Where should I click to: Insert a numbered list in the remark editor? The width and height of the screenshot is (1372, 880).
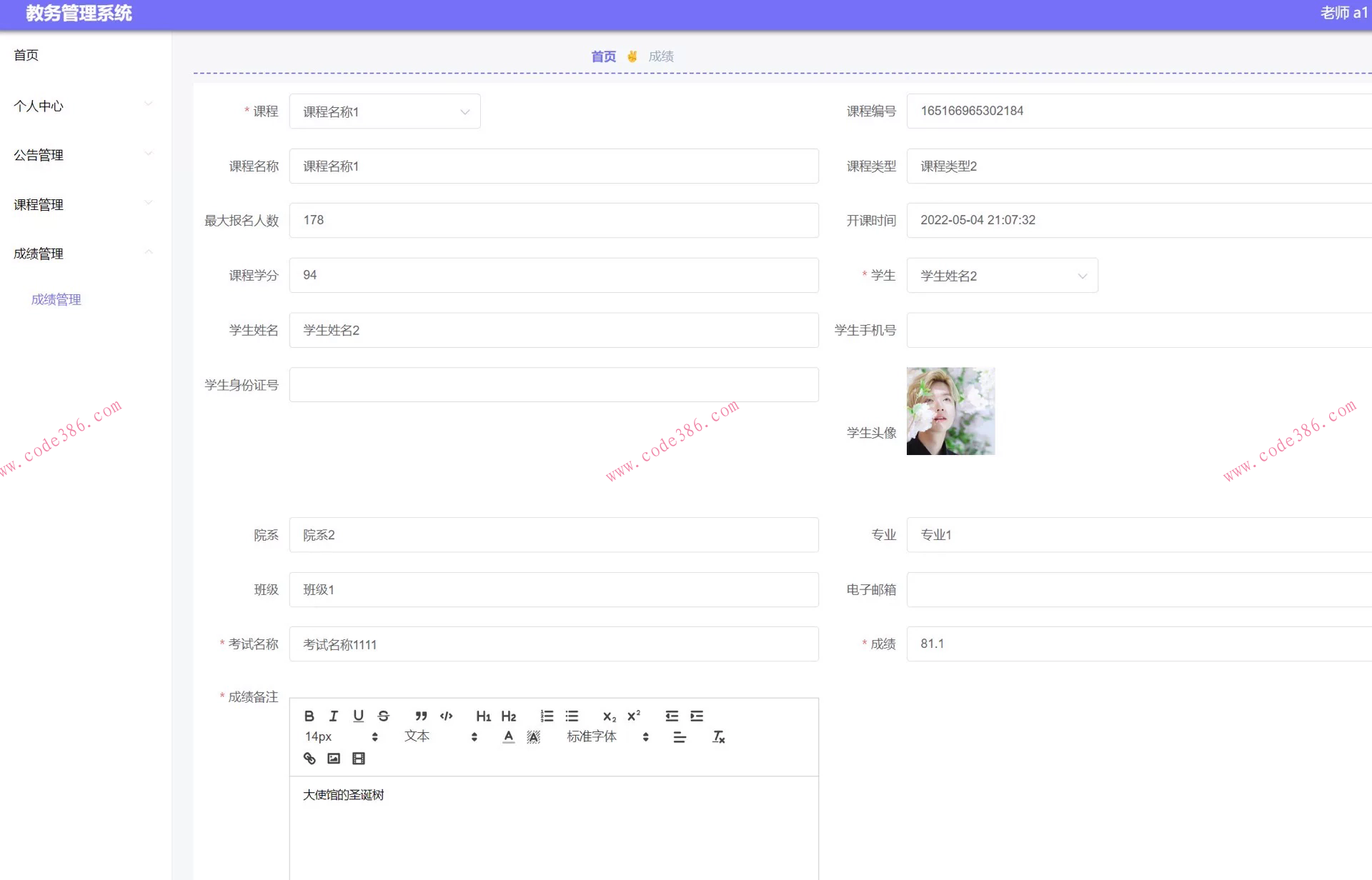coord(547,716)
